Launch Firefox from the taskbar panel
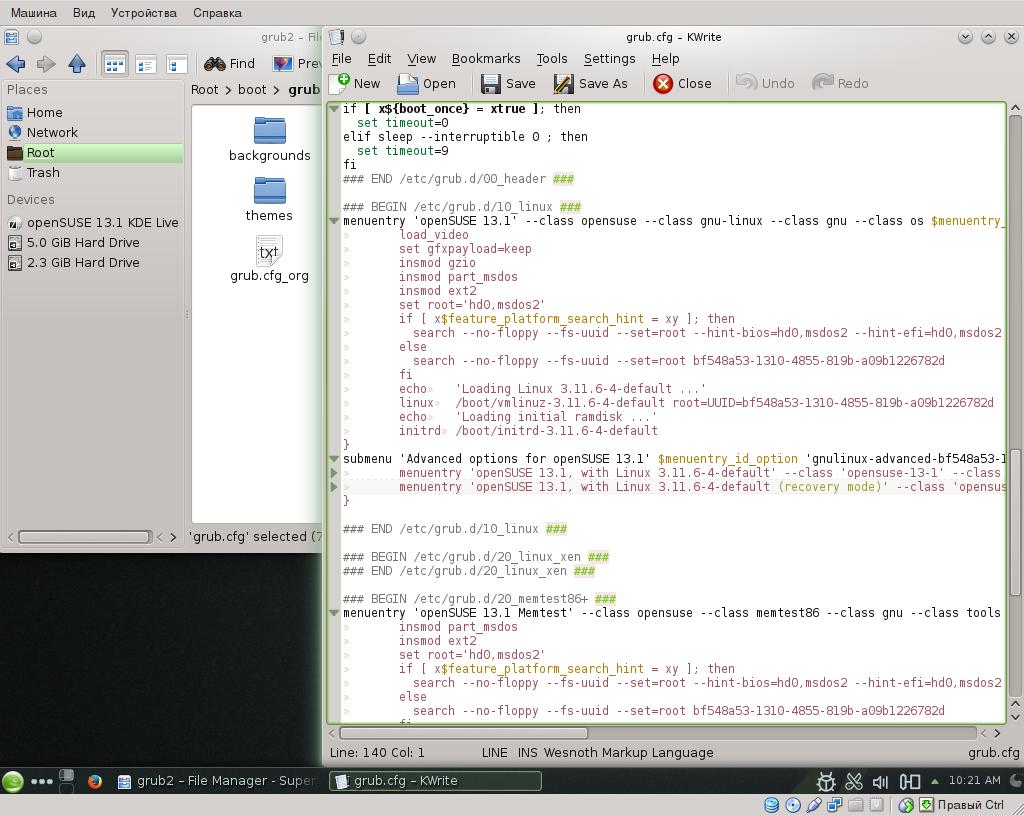This screenshot has width=1024, height=815. 95,781
